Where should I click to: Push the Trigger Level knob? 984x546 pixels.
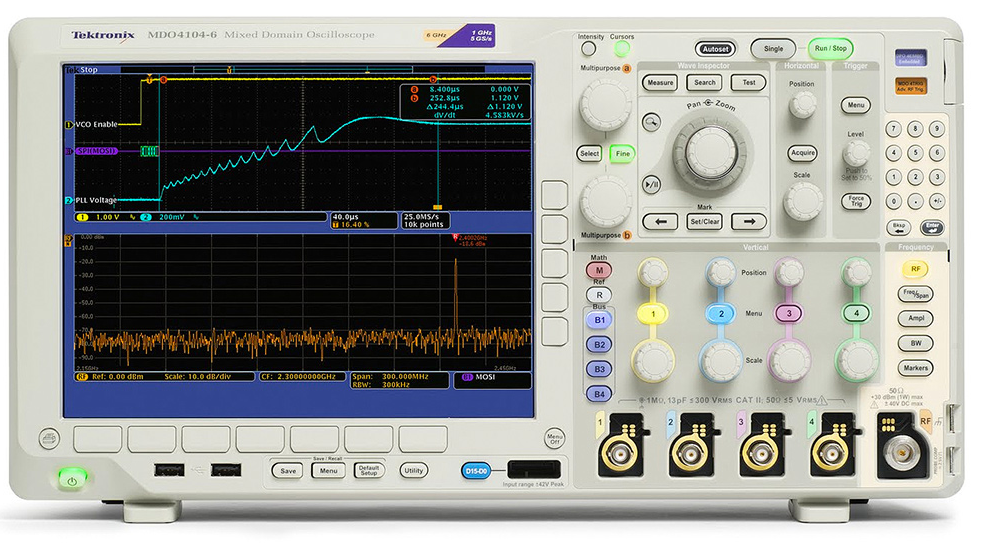point(856,153)
